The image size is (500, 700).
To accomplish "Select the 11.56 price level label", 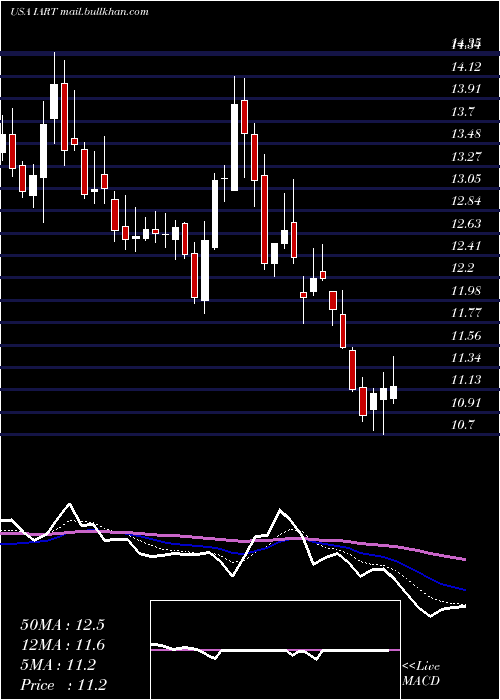I will tap(466, 335).
